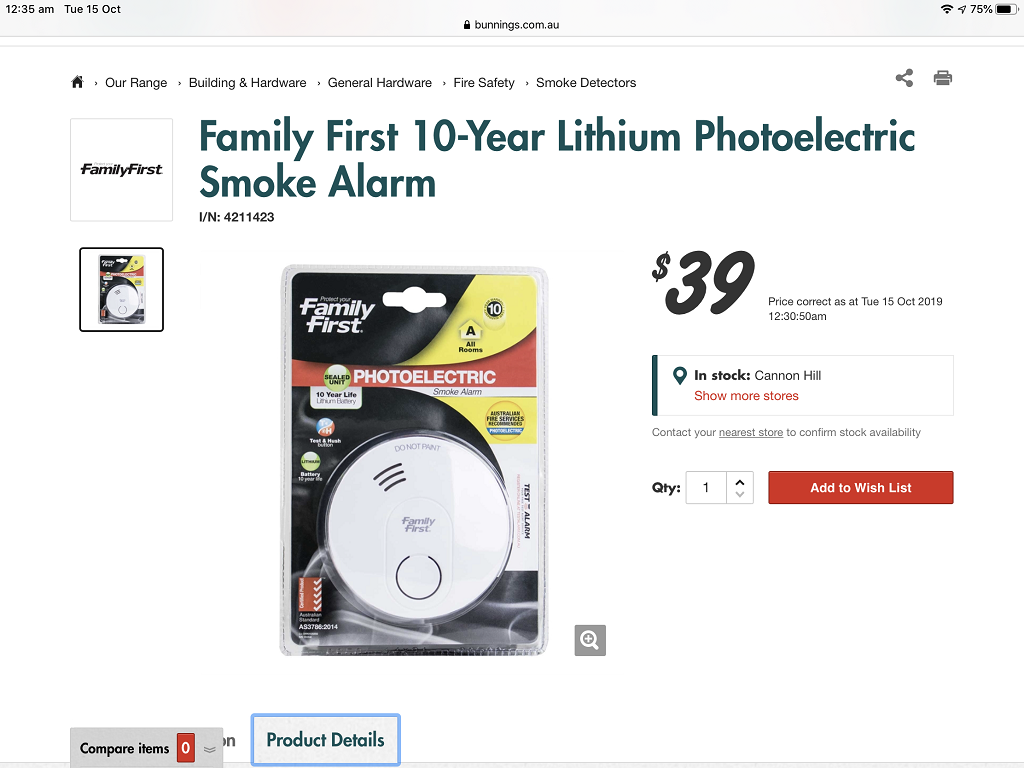
Task: Open the share icon
Action: 904,78
